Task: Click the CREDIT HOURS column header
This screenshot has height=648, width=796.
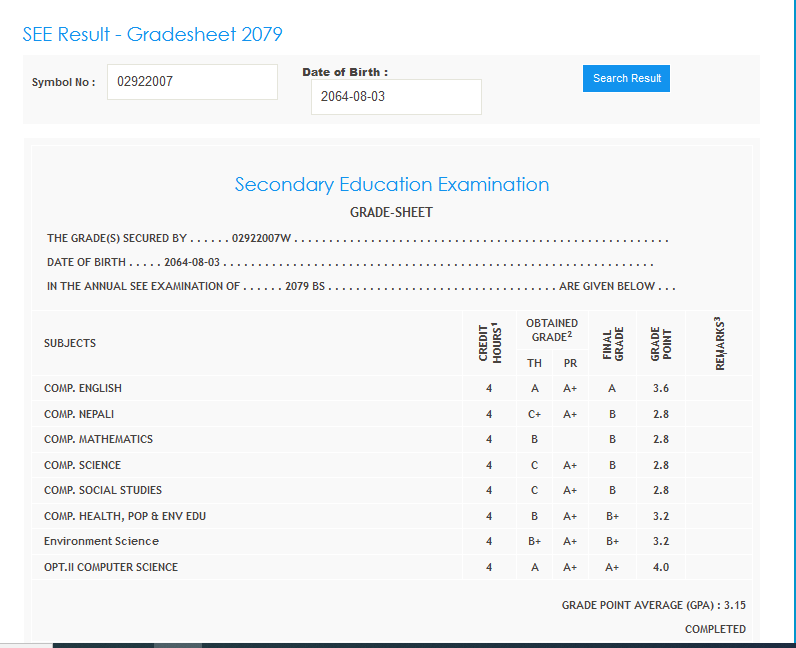Action: click(x=489, y=342)
